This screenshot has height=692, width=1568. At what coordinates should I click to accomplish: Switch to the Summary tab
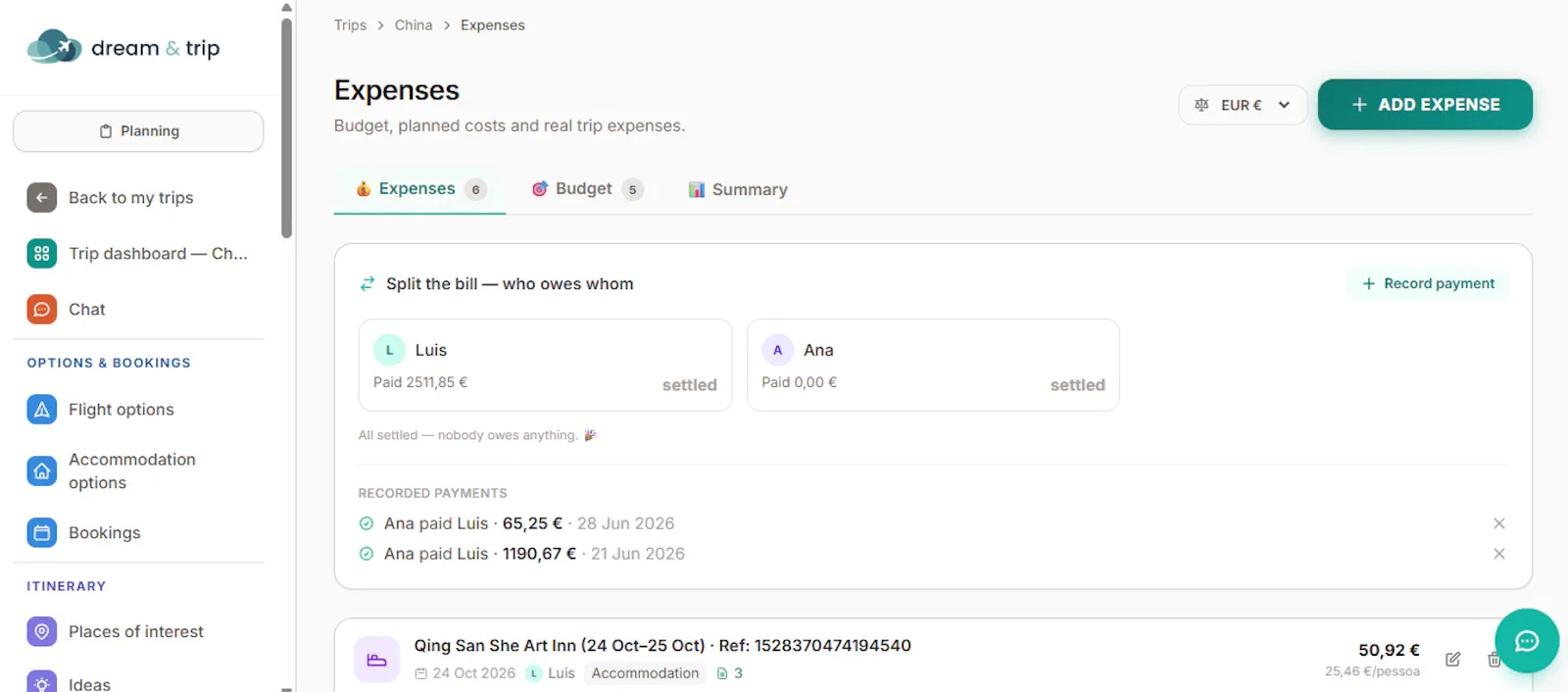[x=738, y=189]
